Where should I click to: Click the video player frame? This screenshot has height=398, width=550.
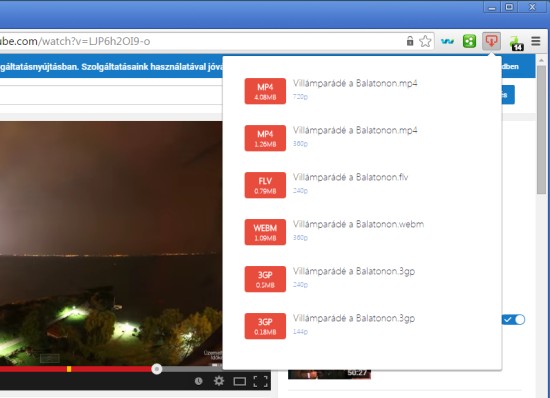coord(111,243)
